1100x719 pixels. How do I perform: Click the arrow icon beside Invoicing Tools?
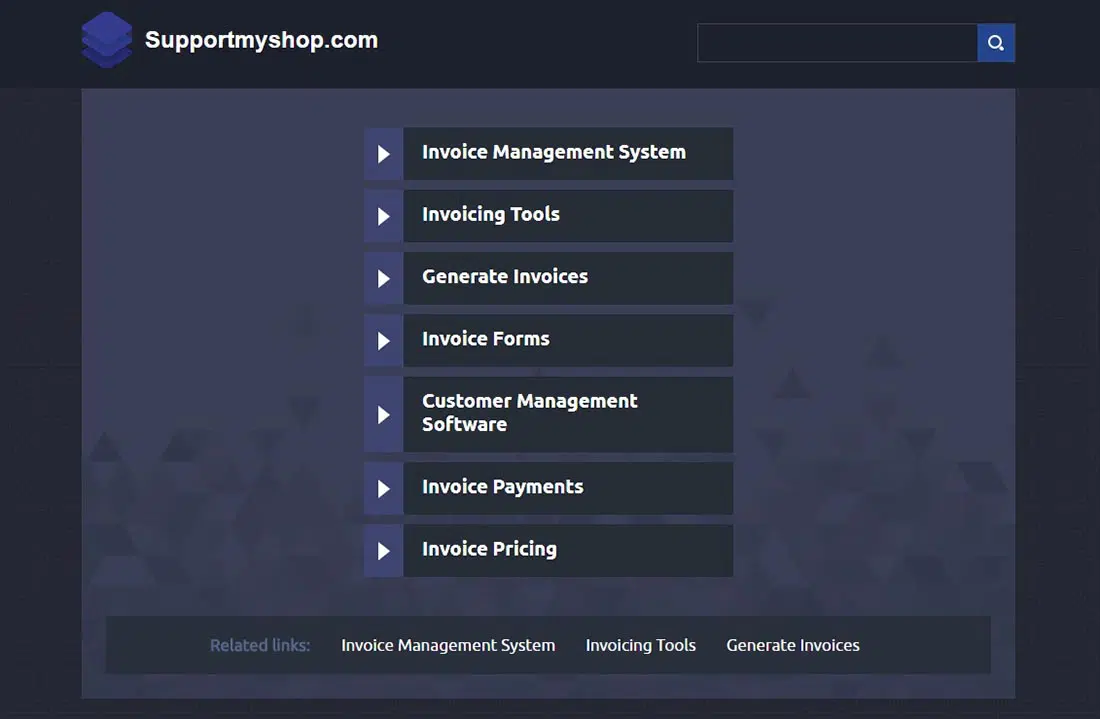pyautogui.click(x=384, y=216)
